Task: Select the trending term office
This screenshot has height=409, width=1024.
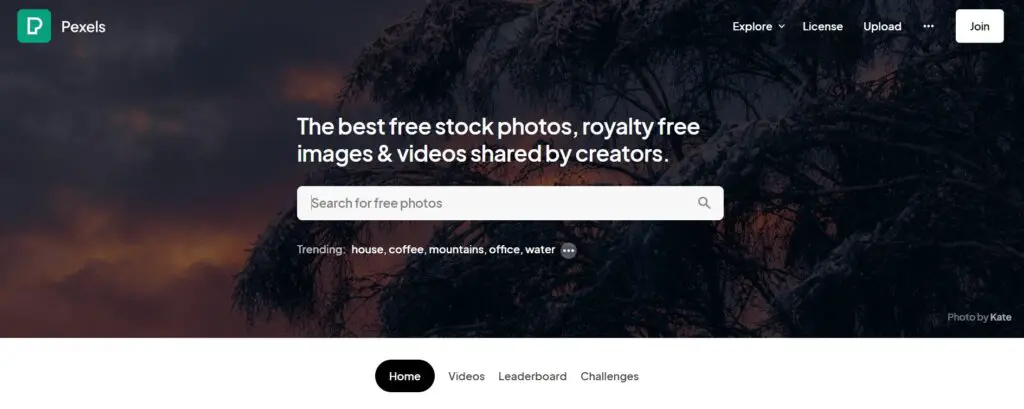Action: coord(504,250)
